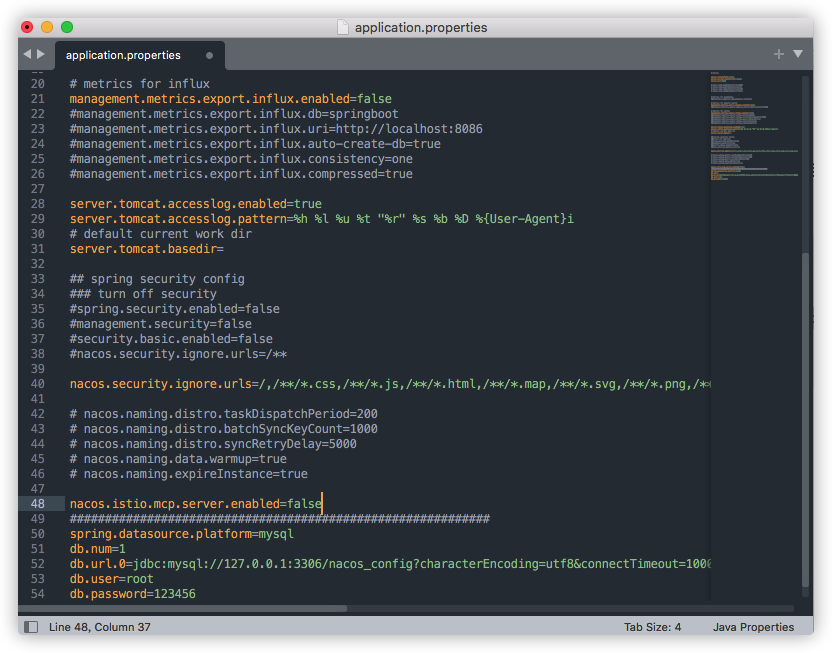Click the influx.db=springboot comment line

[234, 114]
